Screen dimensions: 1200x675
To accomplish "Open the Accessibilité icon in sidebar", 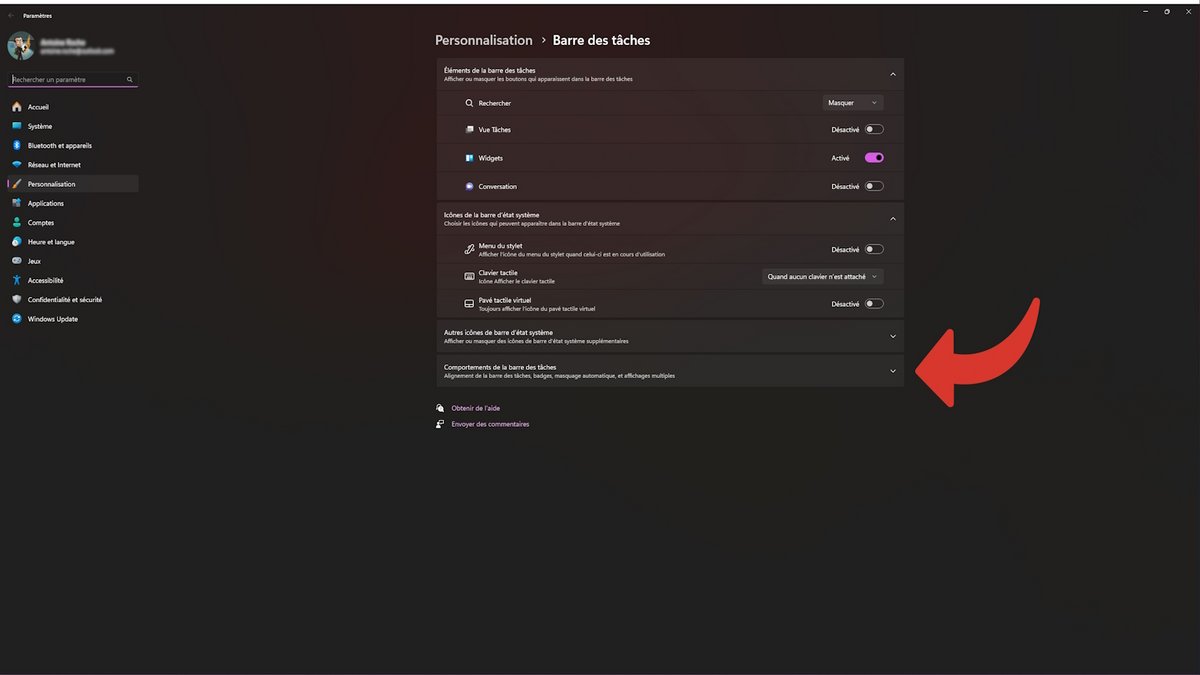I will coord(17,281).
